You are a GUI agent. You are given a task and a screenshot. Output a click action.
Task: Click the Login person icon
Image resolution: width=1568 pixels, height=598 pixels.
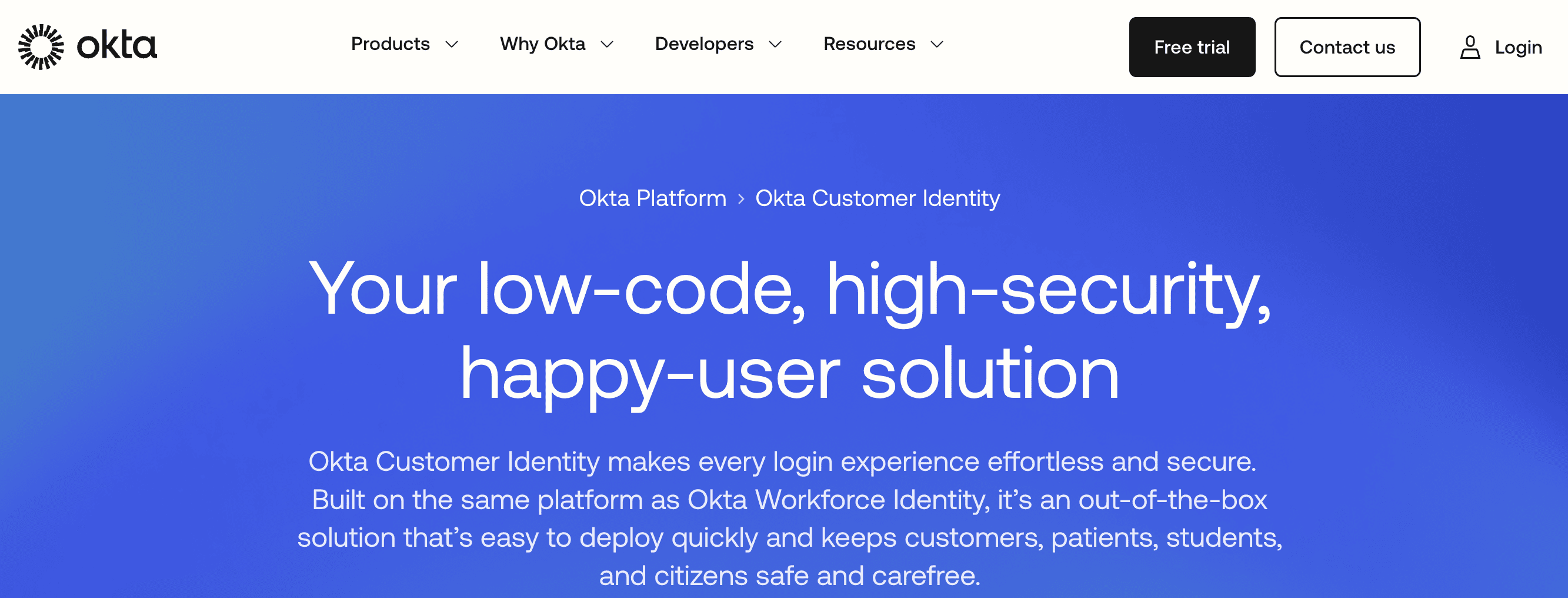click(x=1470, y=47)
